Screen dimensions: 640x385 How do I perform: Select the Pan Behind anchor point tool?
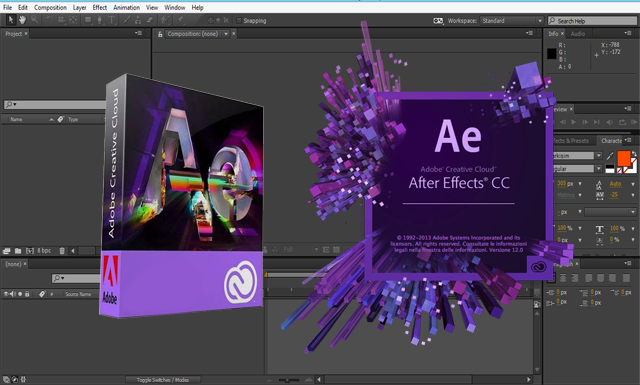[x=73, y=20]
